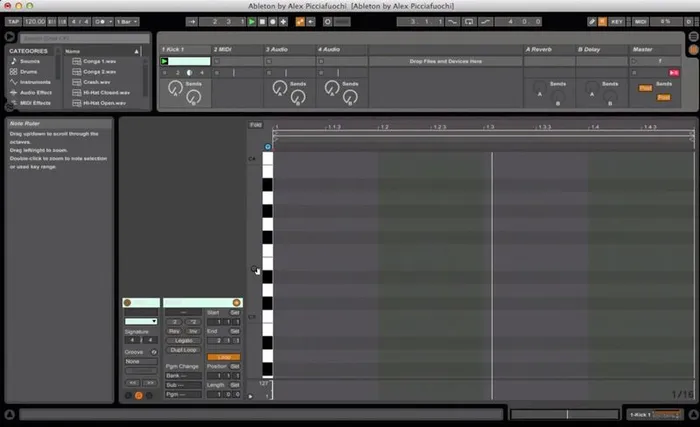Select Sounds category in browser
This screenshot has width=700, height=427.
tap(29, 61)
